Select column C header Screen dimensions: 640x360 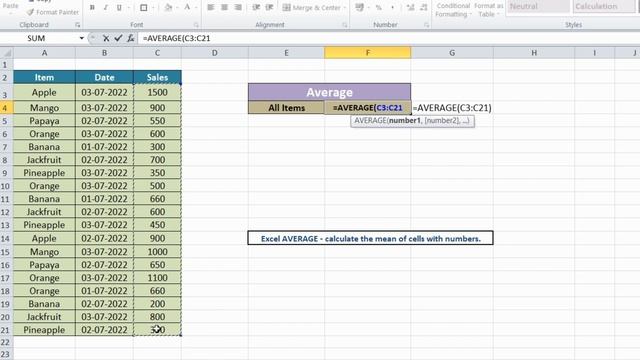[x=157, y=53]
